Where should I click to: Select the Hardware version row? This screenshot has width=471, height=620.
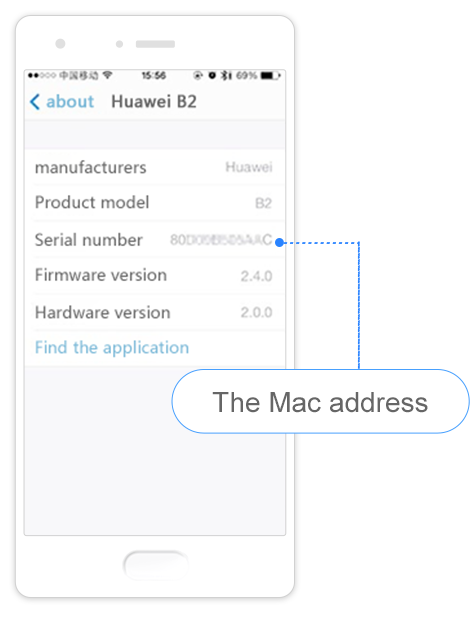(155, 312)
